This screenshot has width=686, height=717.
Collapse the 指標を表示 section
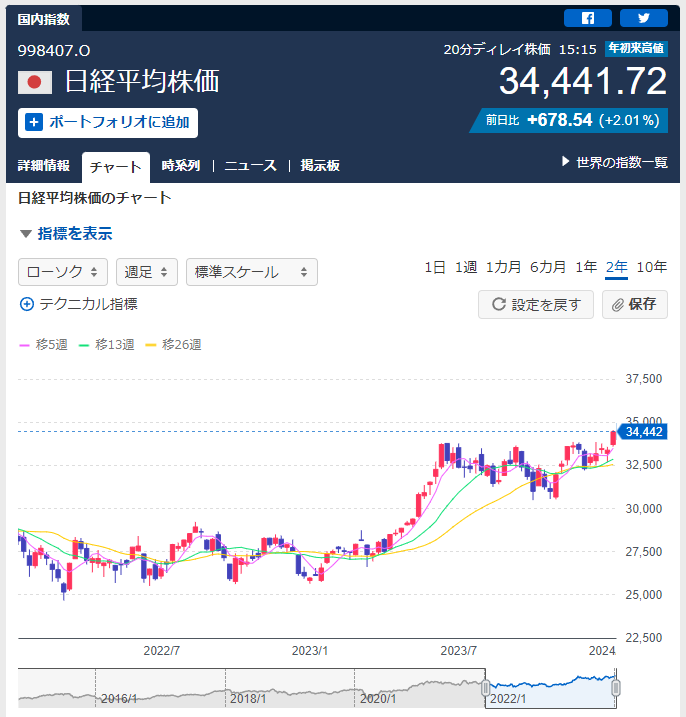coord(66,234)
